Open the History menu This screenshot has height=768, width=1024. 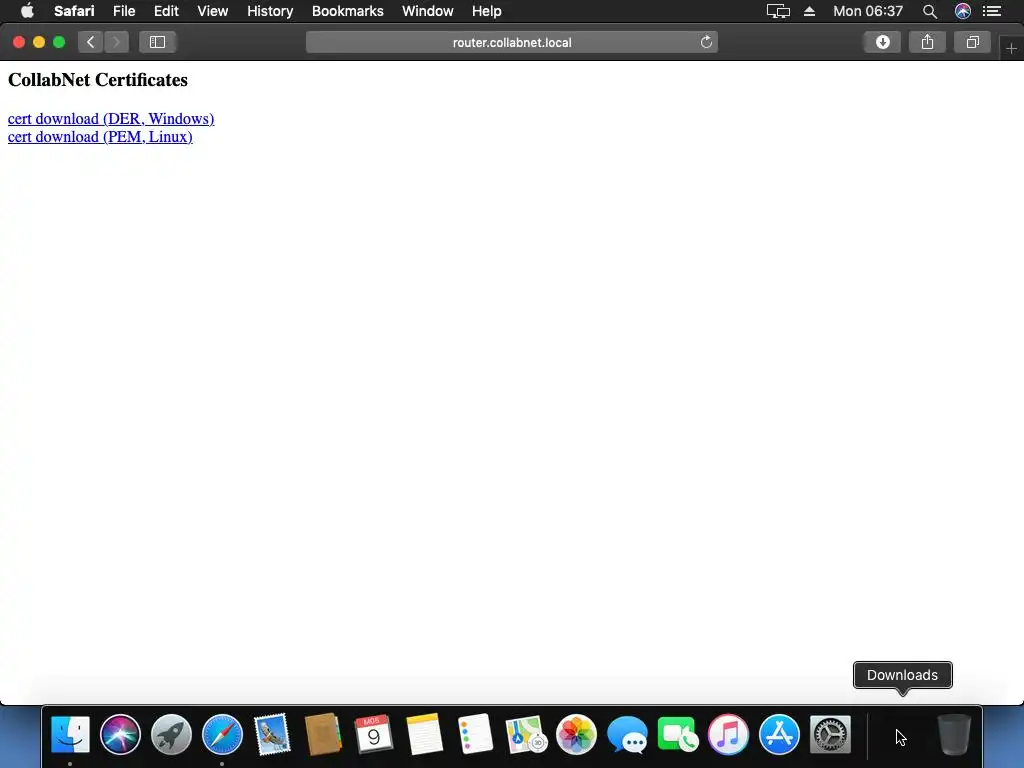pos(270,11)
